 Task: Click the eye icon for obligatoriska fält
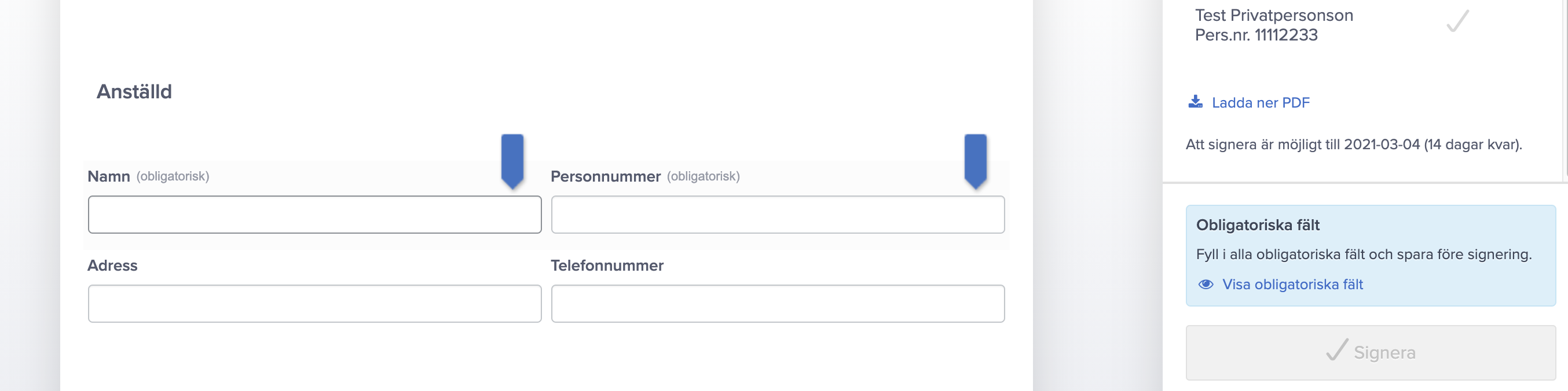coord(1205,285)
